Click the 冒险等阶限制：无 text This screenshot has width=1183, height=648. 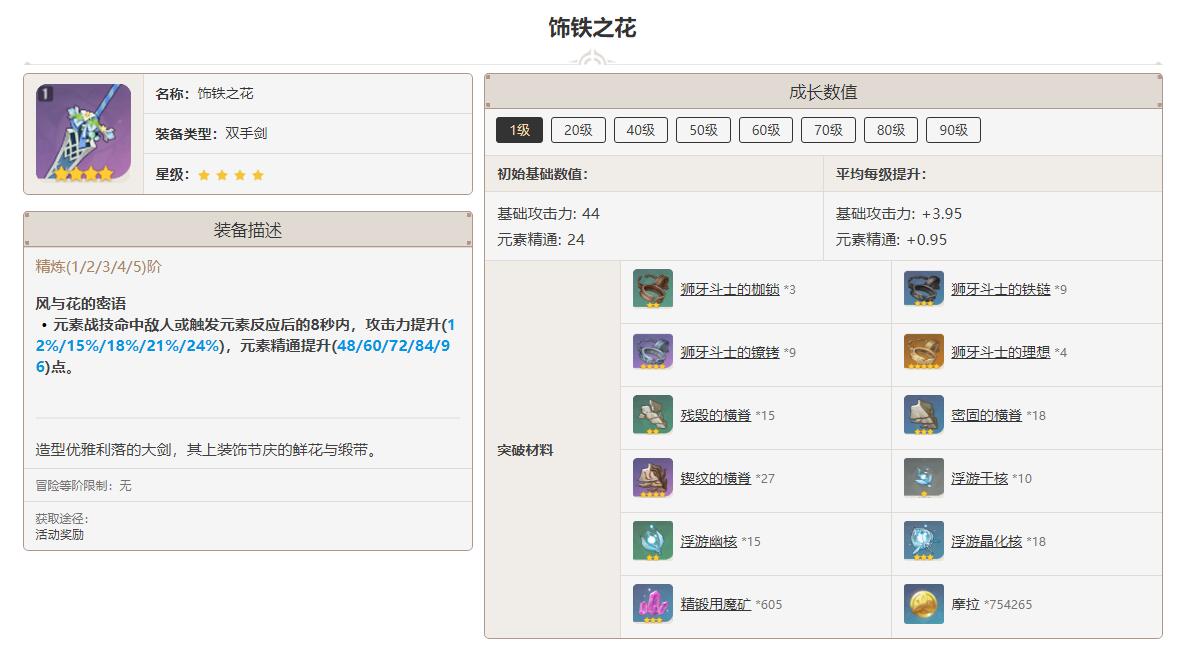tap(83, 486)
